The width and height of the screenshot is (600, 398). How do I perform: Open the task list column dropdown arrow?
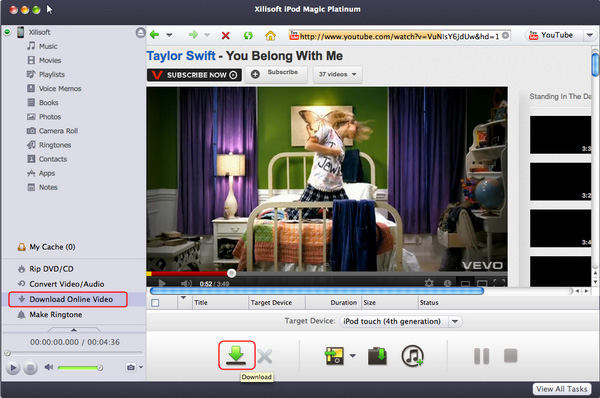coord(183,298)
